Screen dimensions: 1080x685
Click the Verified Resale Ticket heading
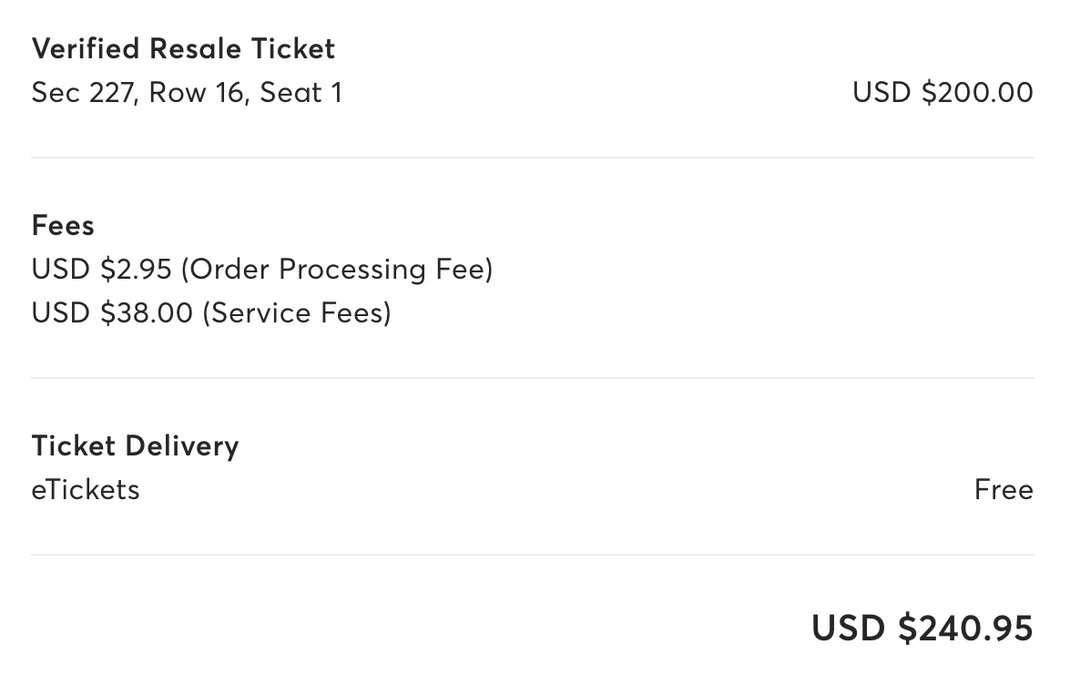(183, 49)
